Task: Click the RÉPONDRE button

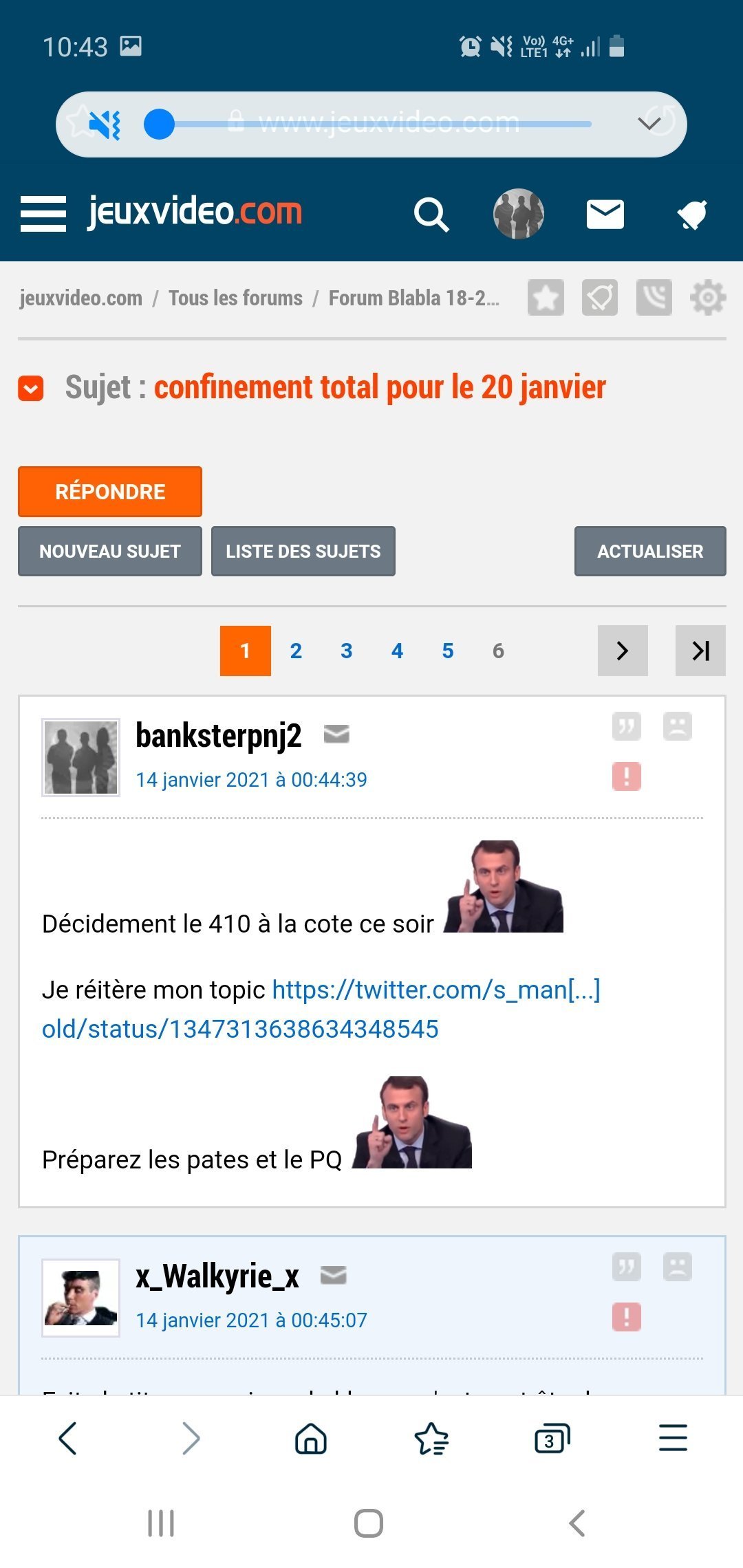Action: 110,492
